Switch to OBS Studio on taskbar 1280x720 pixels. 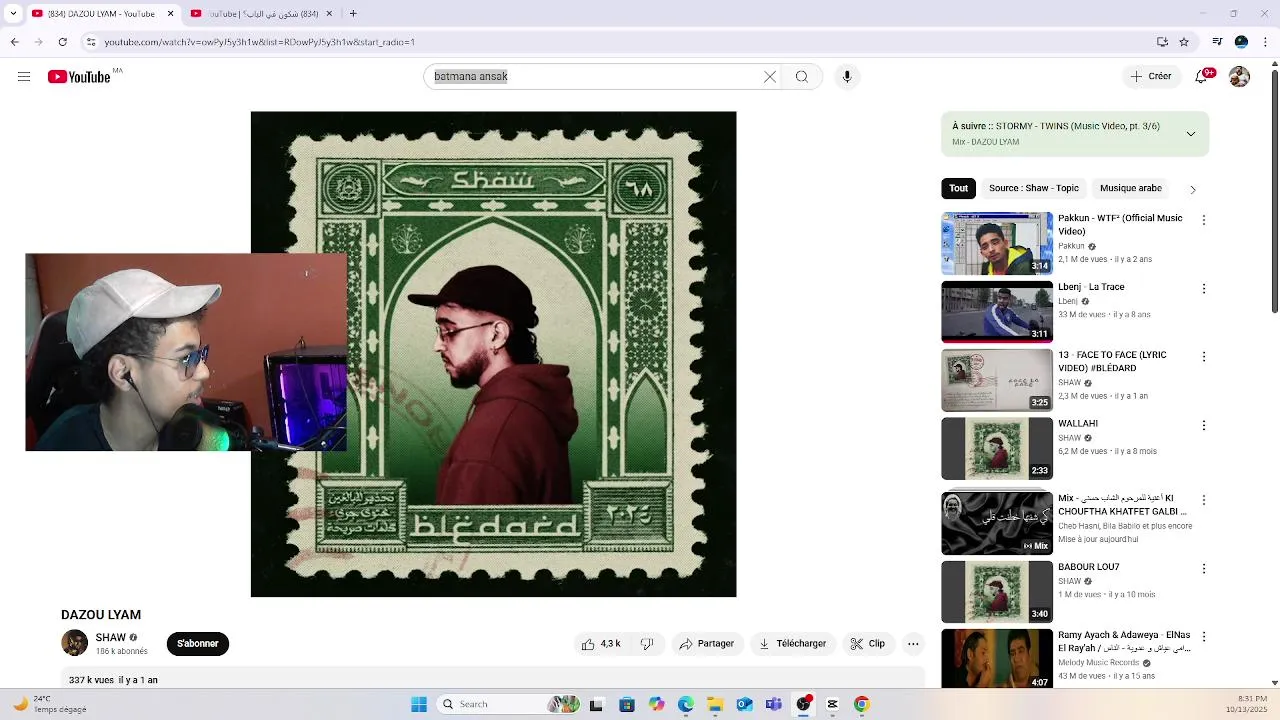coord(803,704)
